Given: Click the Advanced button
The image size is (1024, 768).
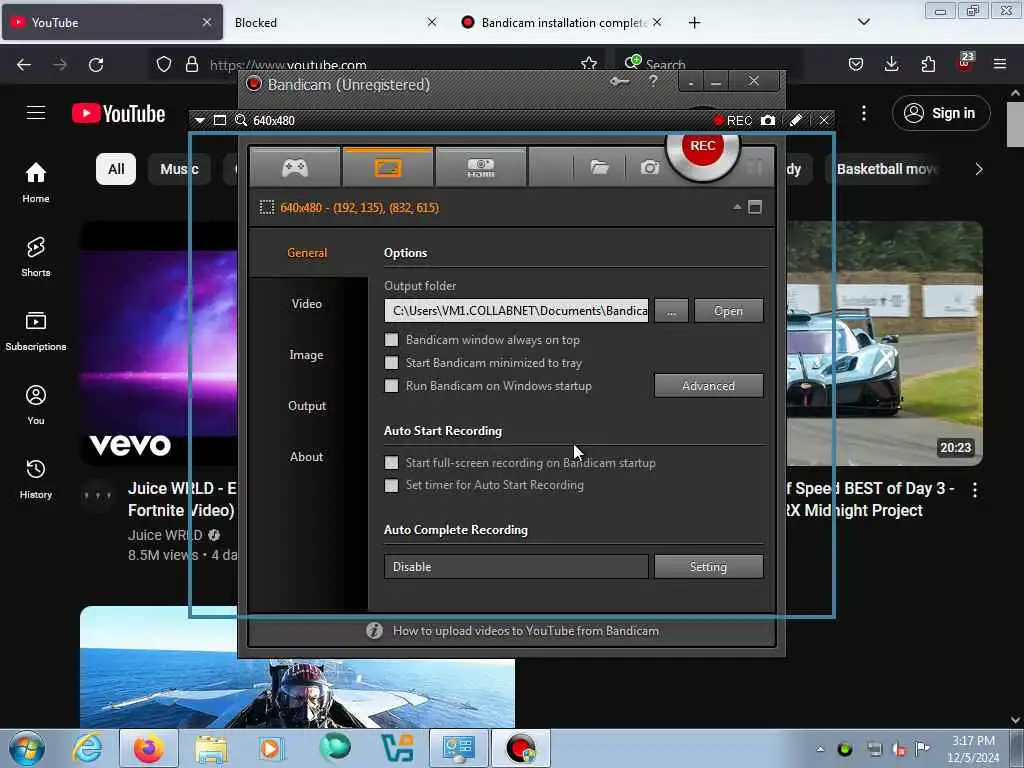Looking at the screenshot, I should [709, 386].
